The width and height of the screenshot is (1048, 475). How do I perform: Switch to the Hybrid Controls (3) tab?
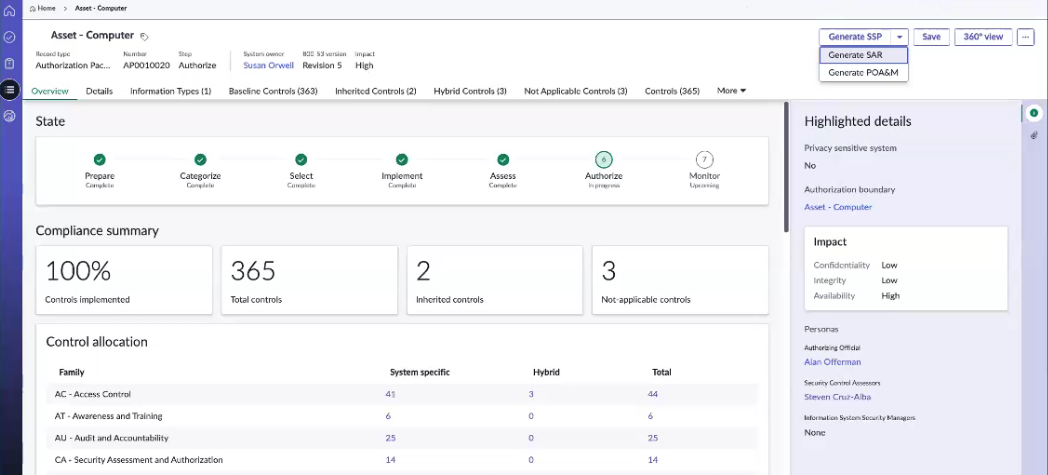(470, 91)
